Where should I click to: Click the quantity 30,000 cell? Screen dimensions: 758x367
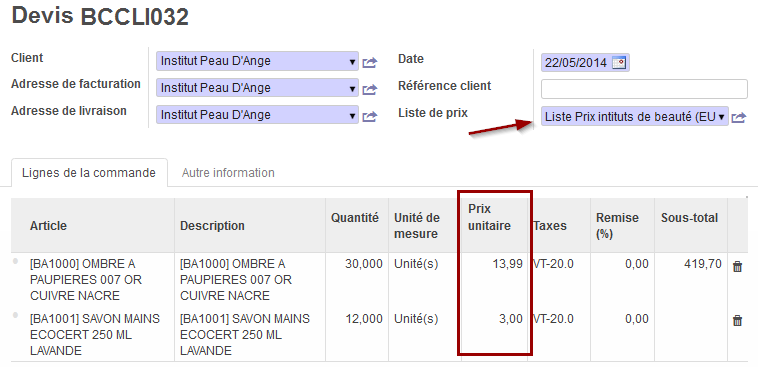364,264
